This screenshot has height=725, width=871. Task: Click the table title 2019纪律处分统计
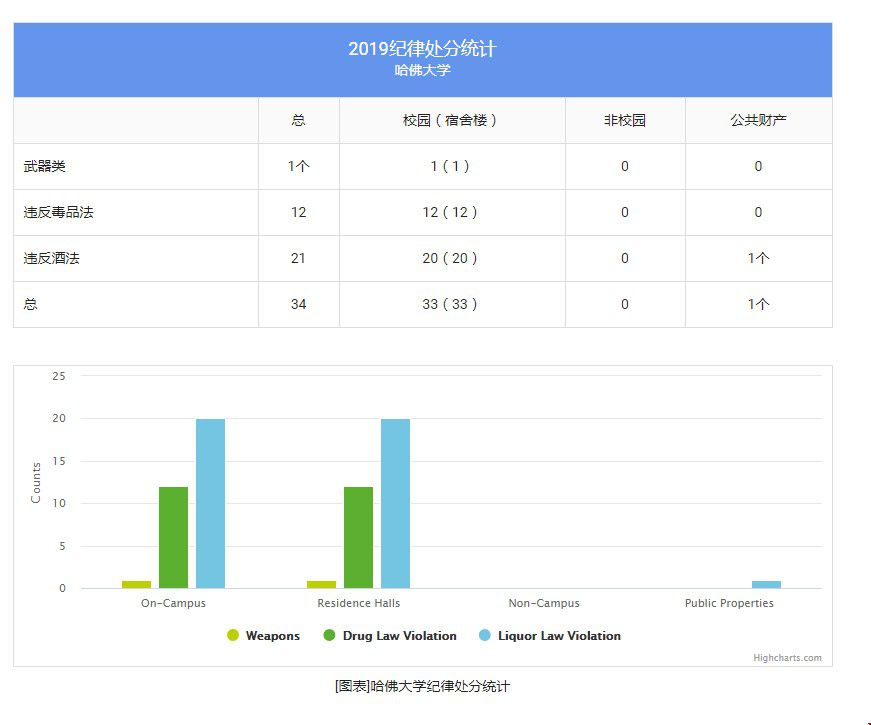tap(422, 49)
